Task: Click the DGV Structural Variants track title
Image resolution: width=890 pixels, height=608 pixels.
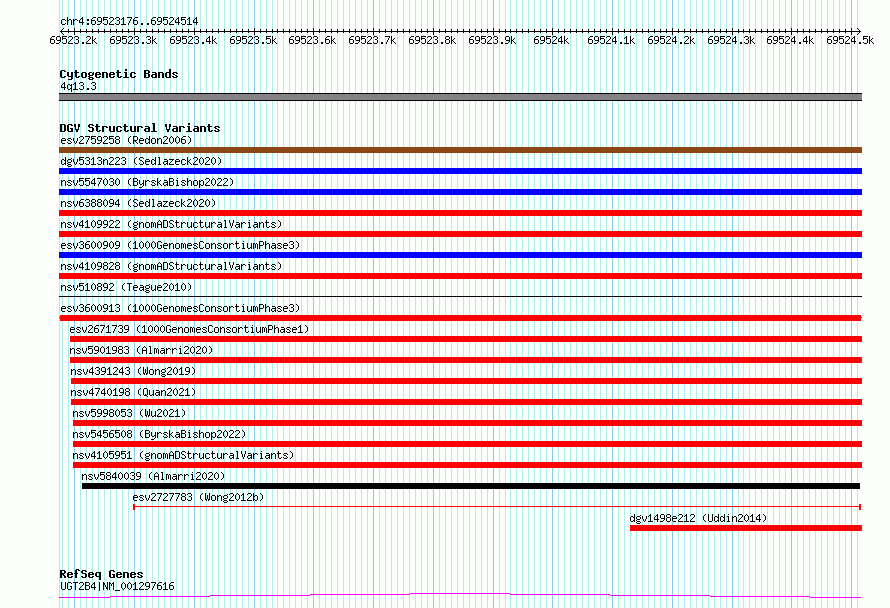Action: coord(140,128)
